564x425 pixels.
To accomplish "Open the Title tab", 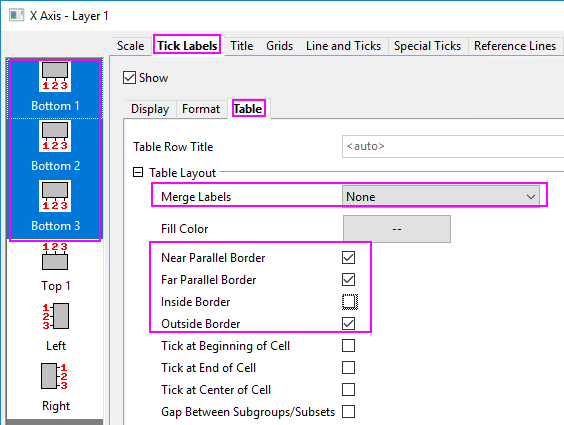I will coord(241,46).
